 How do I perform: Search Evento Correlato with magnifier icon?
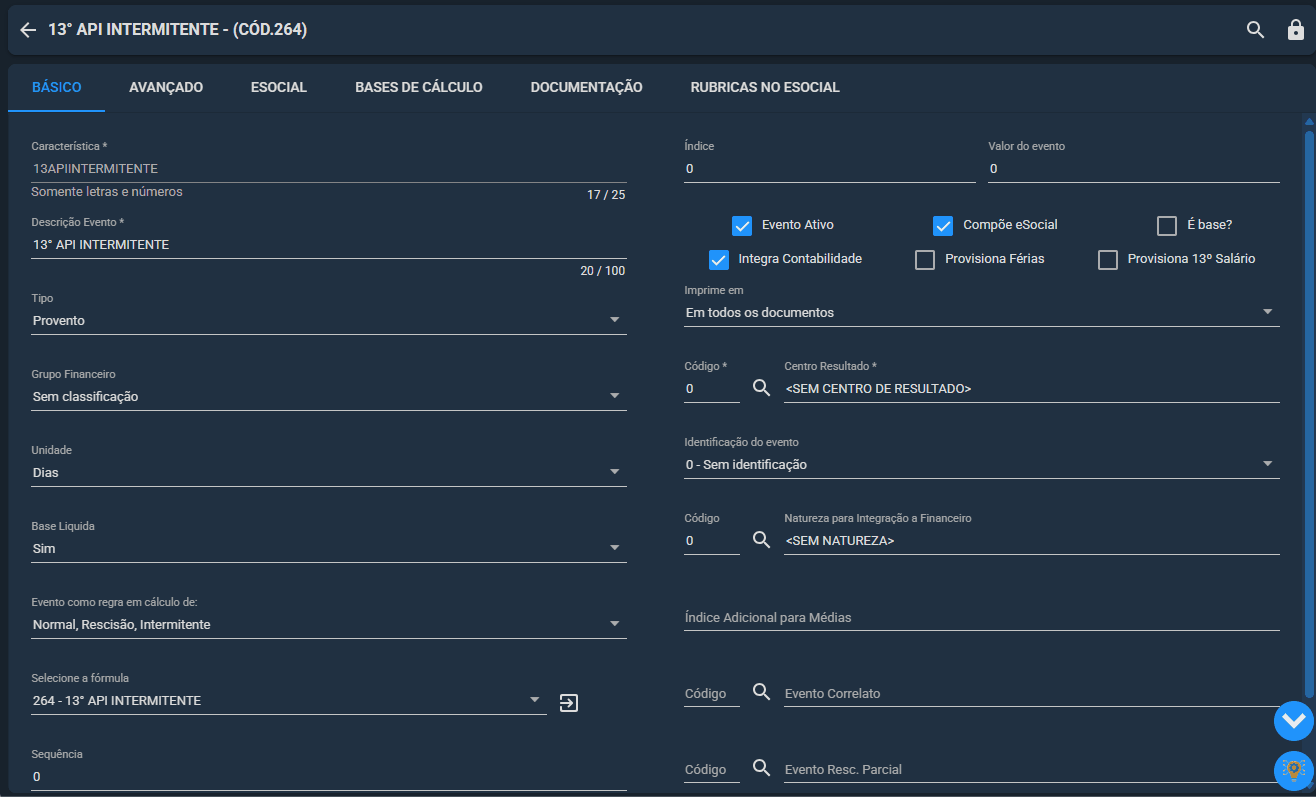(x=761, y=692)
